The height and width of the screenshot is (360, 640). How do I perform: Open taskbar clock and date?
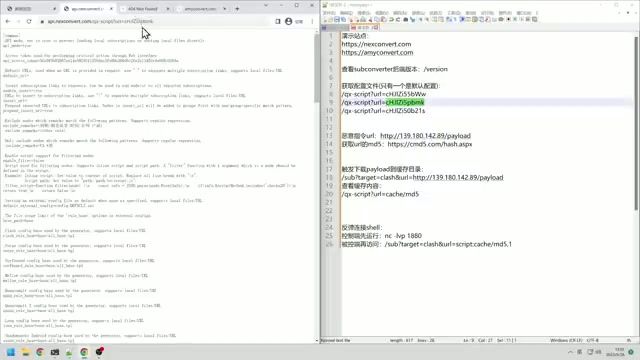point(616,352)
